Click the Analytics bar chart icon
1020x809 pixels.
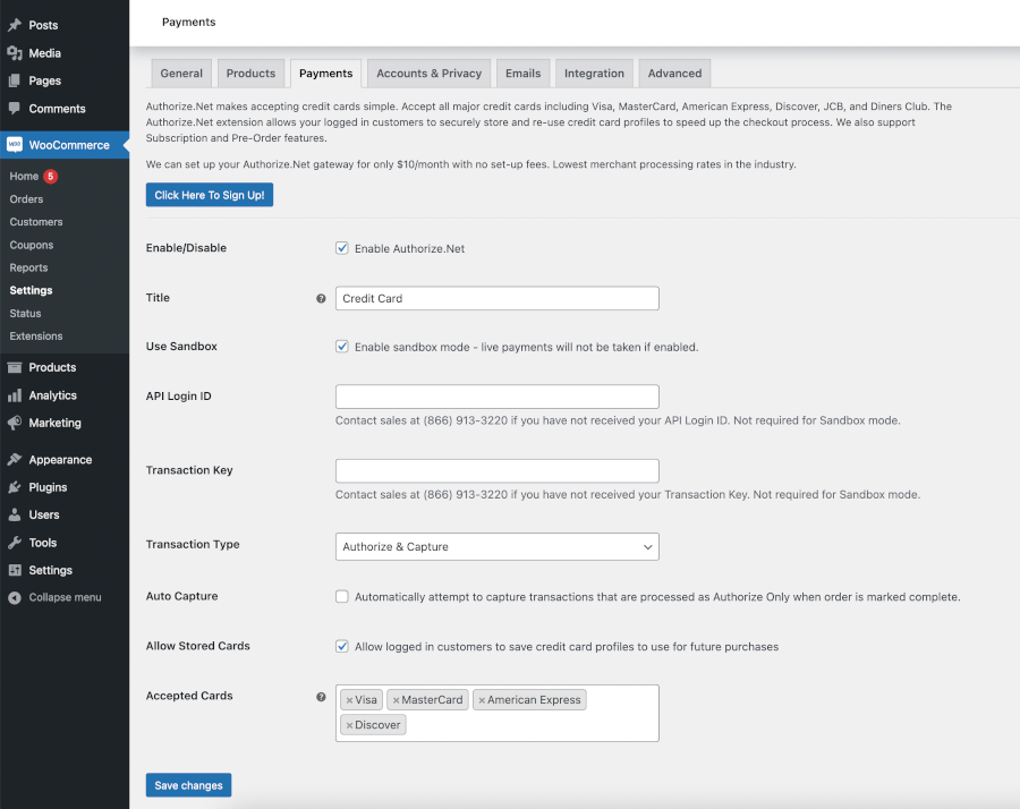click(x=15, y=396)
